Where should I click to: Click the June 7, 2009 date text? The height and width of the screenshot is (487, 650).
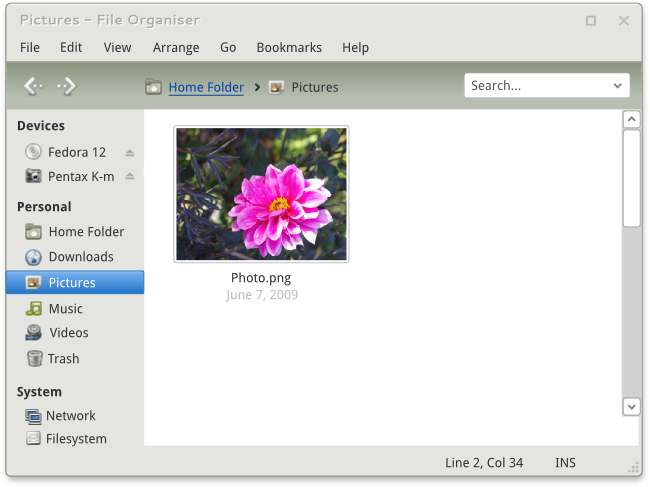click(x=262, y=295)
